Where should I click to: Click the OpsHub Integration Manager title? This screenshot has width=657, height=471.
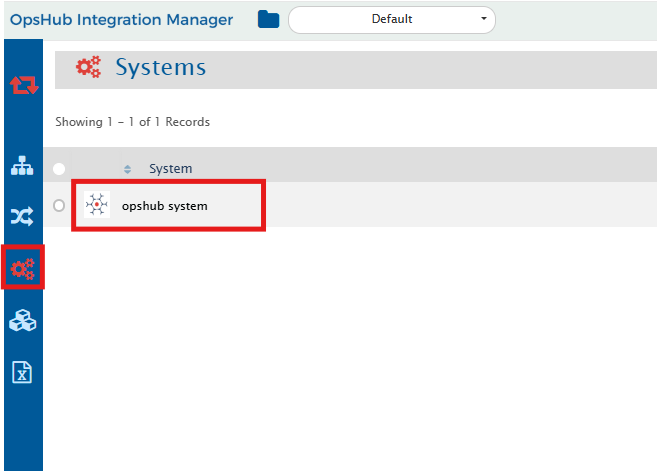coord(121,19)
